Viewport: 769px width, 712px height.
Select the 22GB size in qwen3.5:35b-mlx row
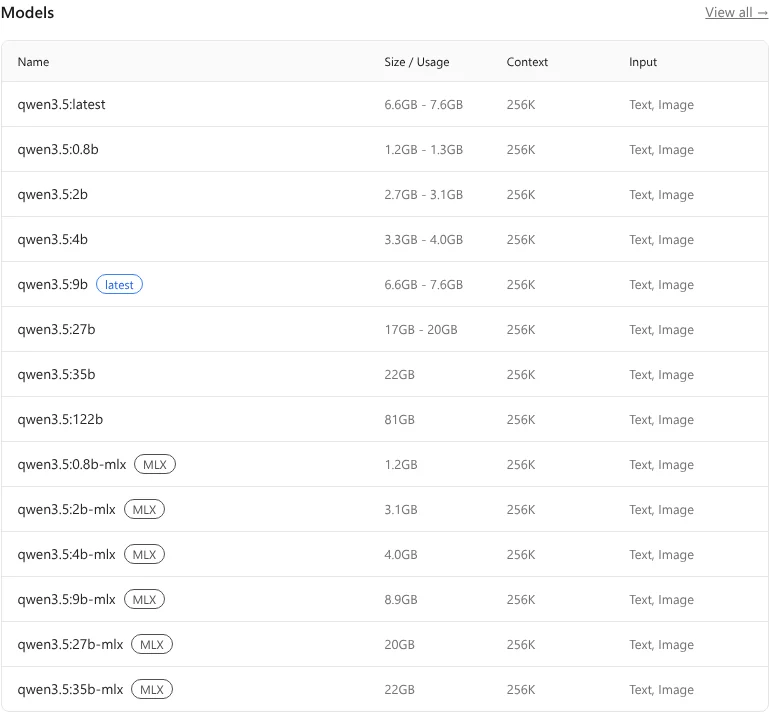(400, 689)
